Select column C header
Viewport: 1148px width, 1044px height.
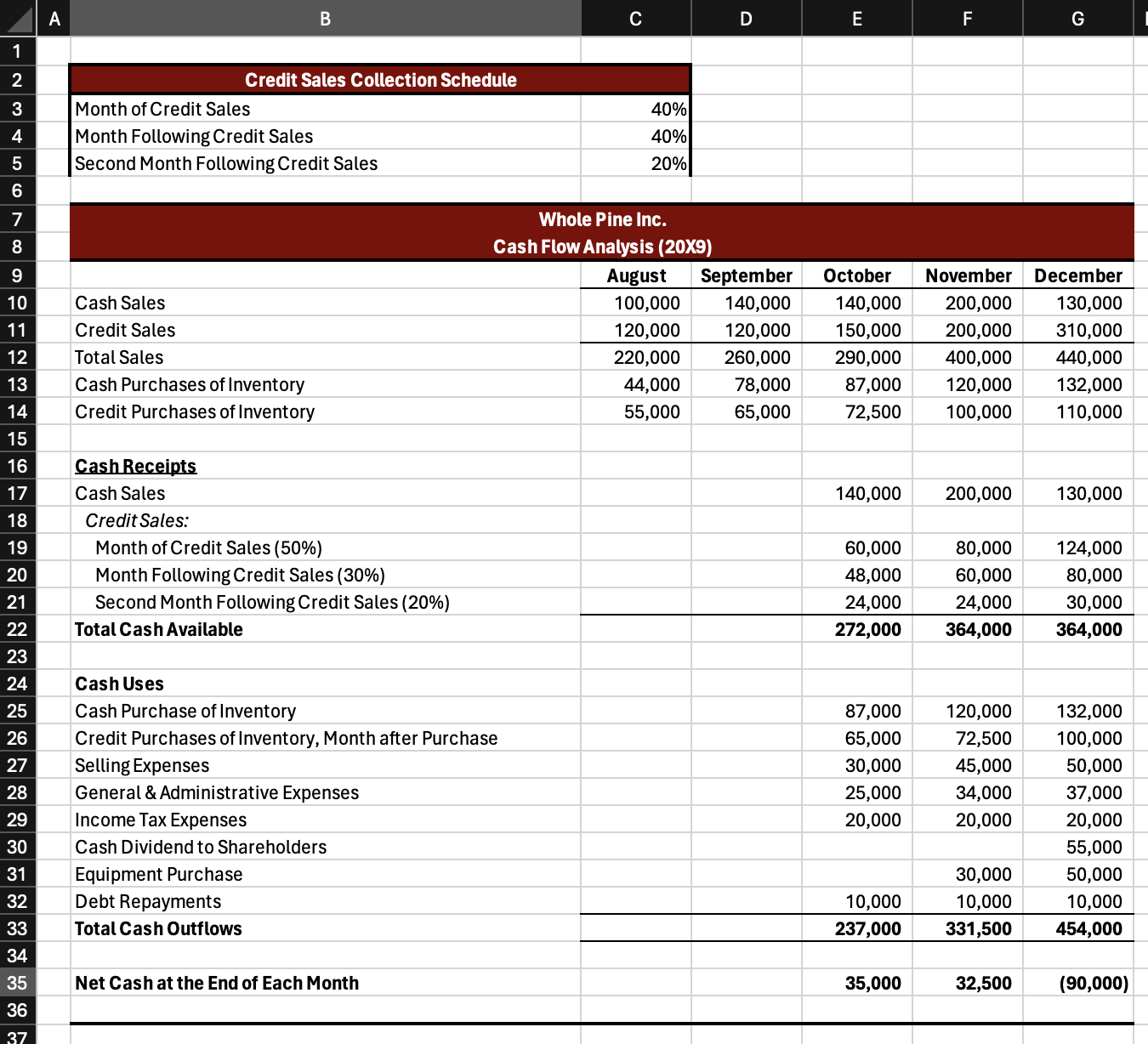click(635, 18)
